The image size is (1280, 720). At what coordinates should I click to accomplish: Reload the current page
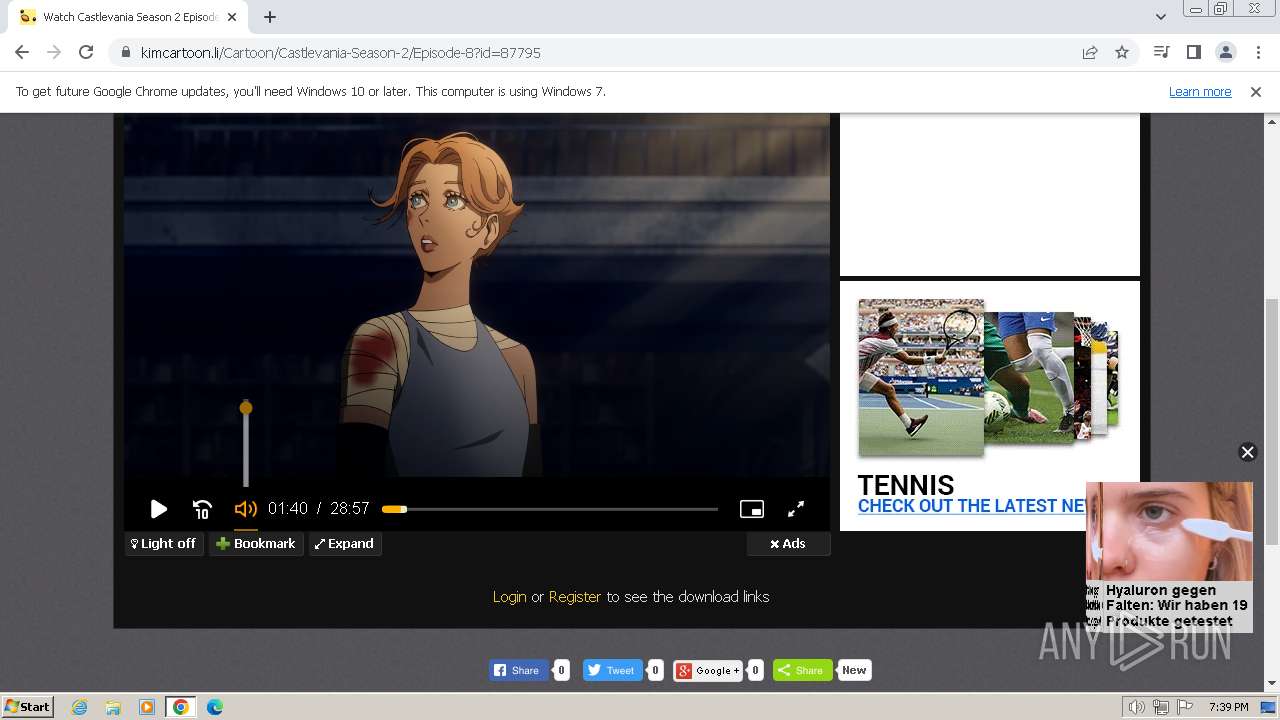86,53
